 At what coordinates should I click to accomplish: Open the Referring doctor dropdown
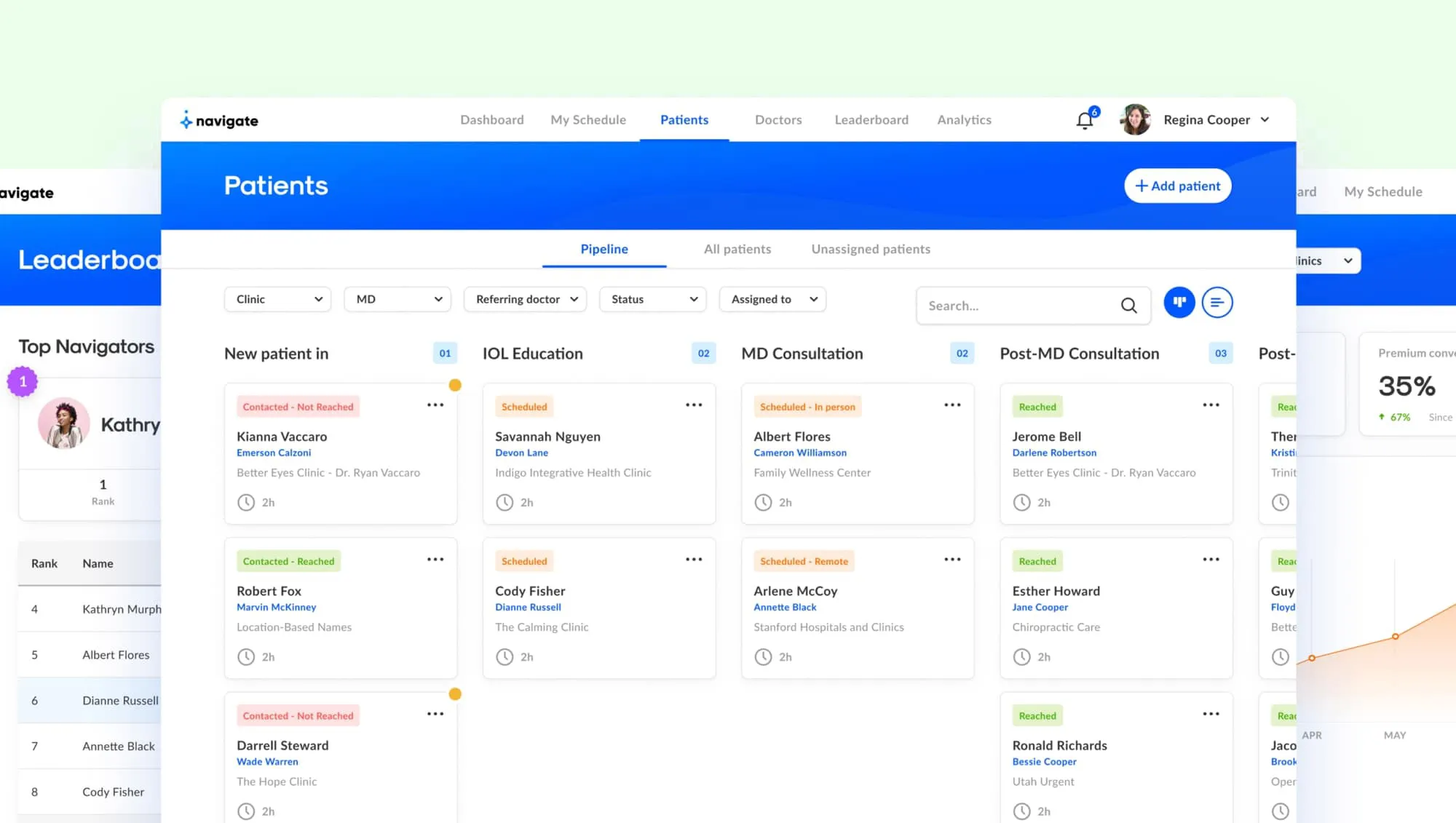[x=525, y=299]
